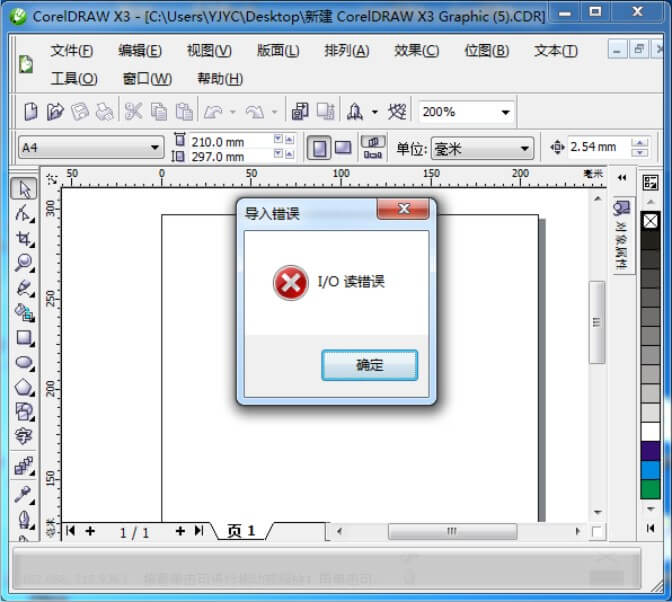
Task: Expand the Redo history dropdown arrow
Action: (x=274, y=112)
